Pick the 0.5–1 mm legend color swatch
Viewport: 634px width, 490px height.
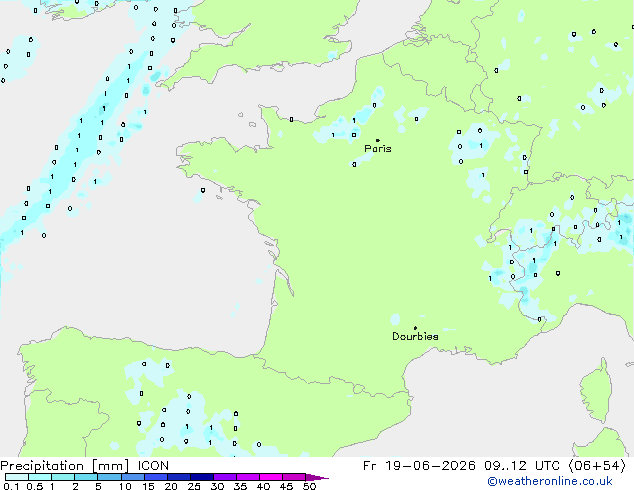click(x=40, y=477)
